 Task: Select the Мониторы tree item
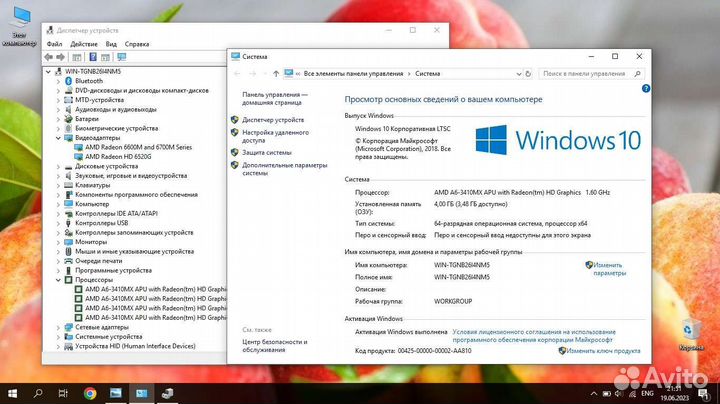[x=91, y=241]
